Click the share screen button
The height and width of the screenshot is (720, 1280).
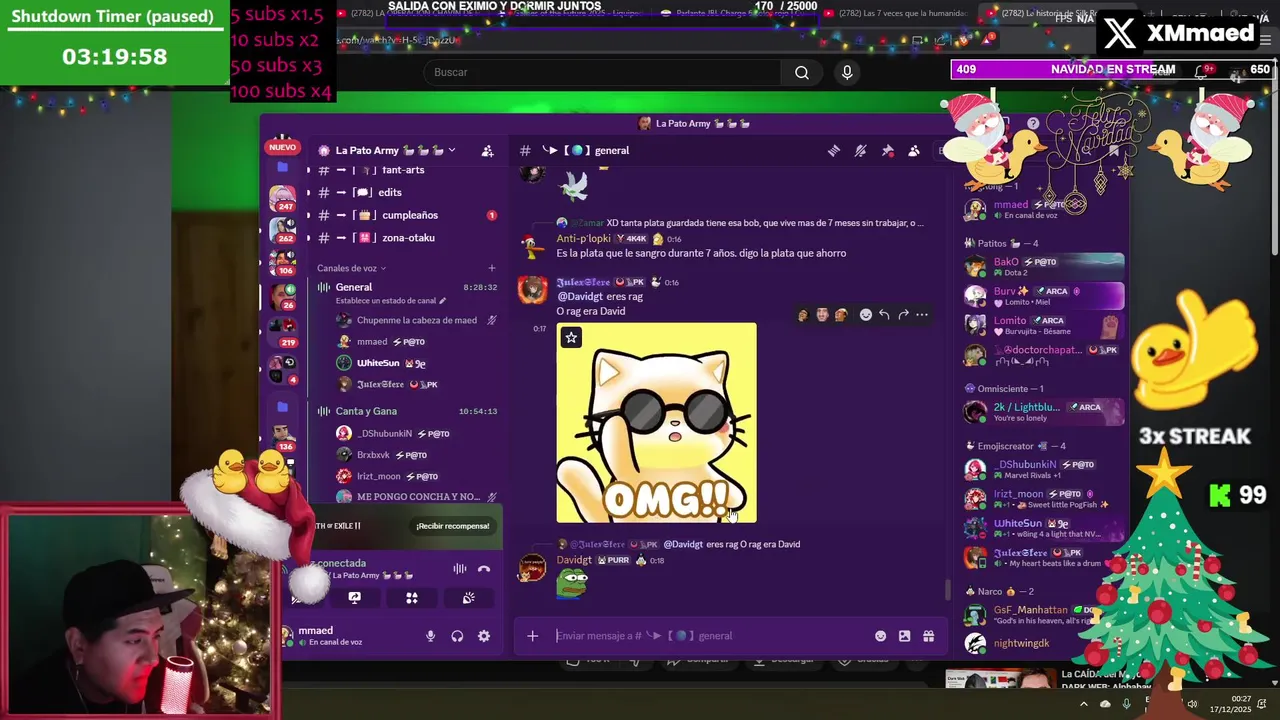click(354, 598)
